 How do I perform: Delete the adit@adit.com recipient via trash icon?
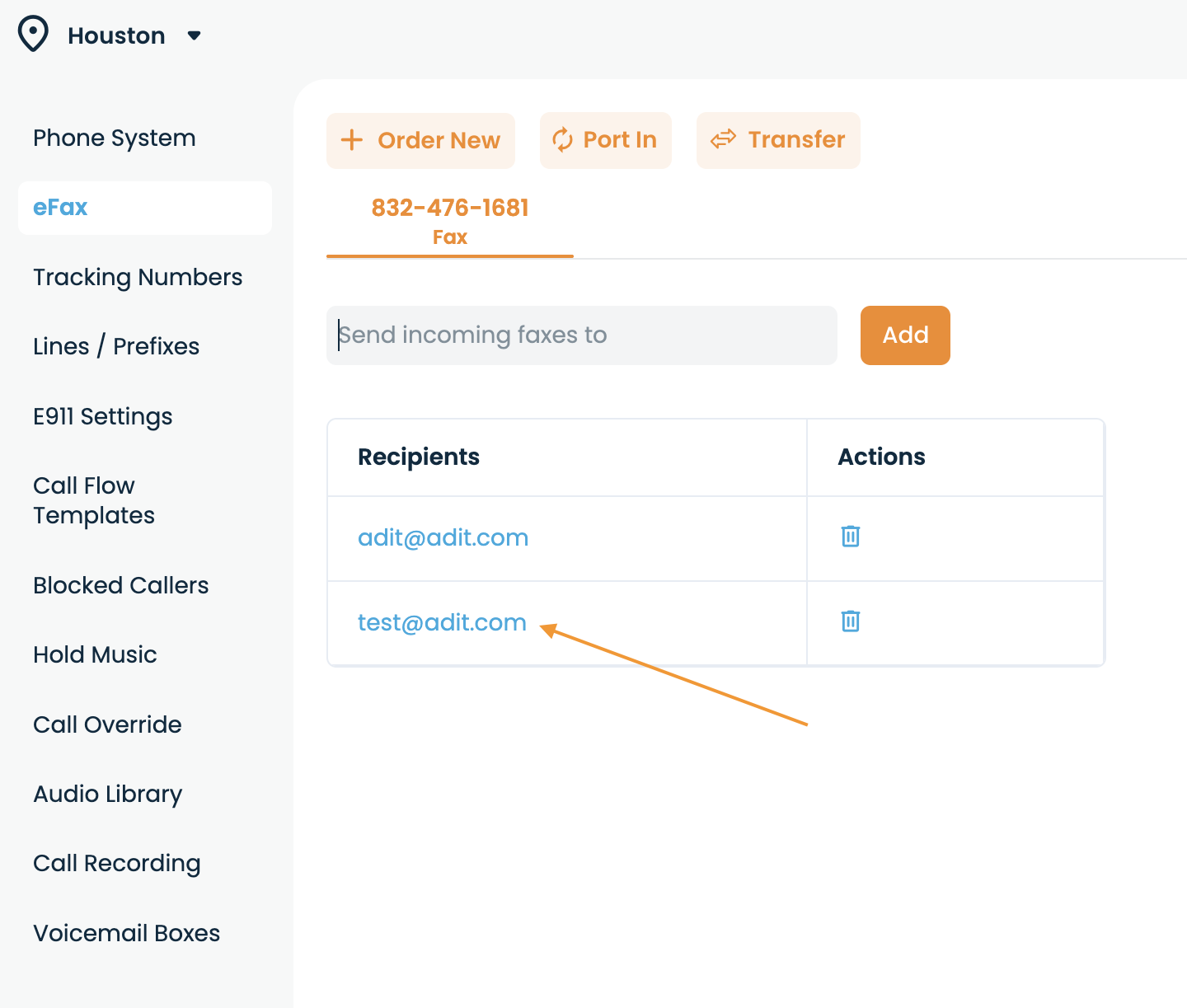tap(851, 536)
